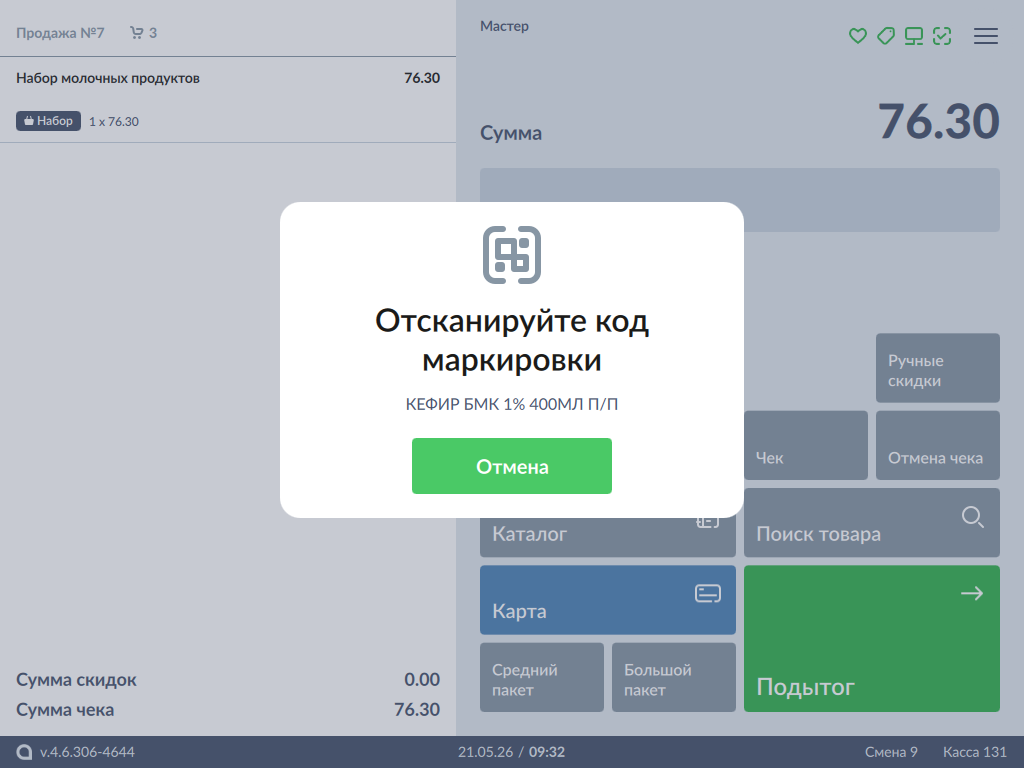Click the Мастер user label

pyautogui.click(x=504, y=26)
